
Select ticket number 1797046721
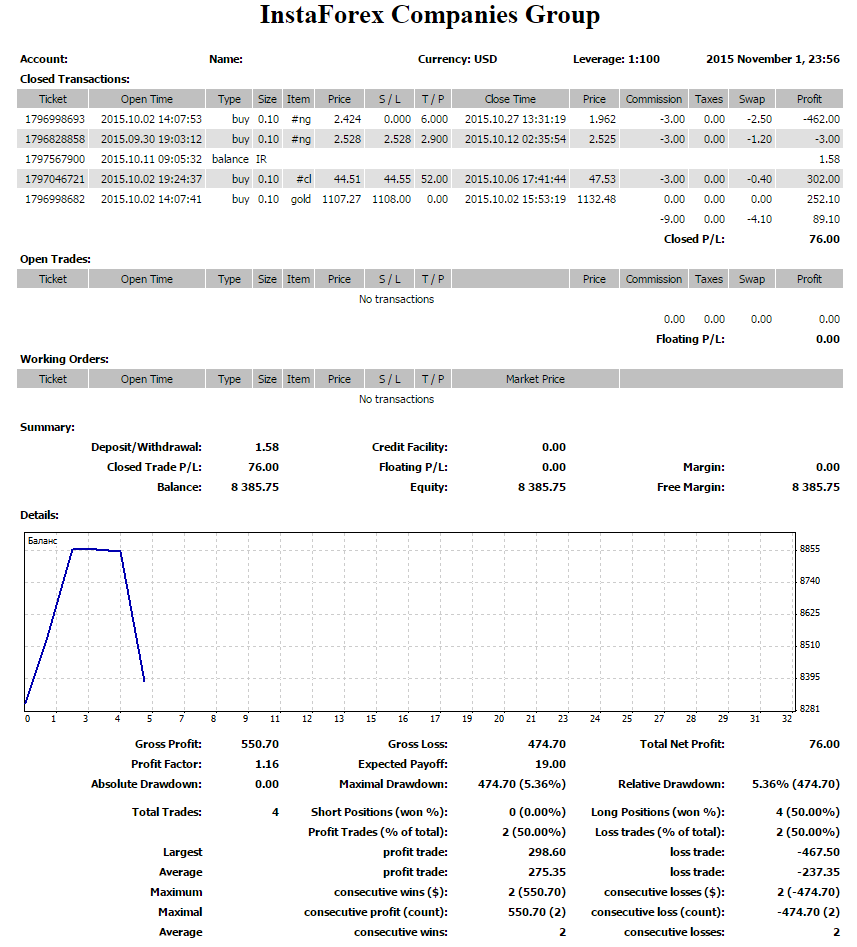click(54, 179)
